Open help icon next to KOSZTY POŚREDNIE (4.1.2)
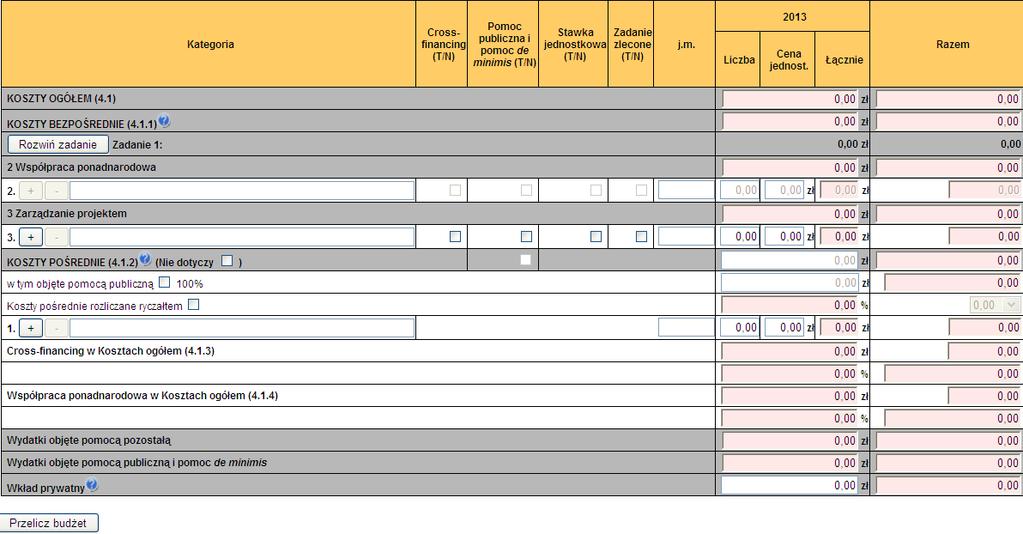 tap(145, 259)
